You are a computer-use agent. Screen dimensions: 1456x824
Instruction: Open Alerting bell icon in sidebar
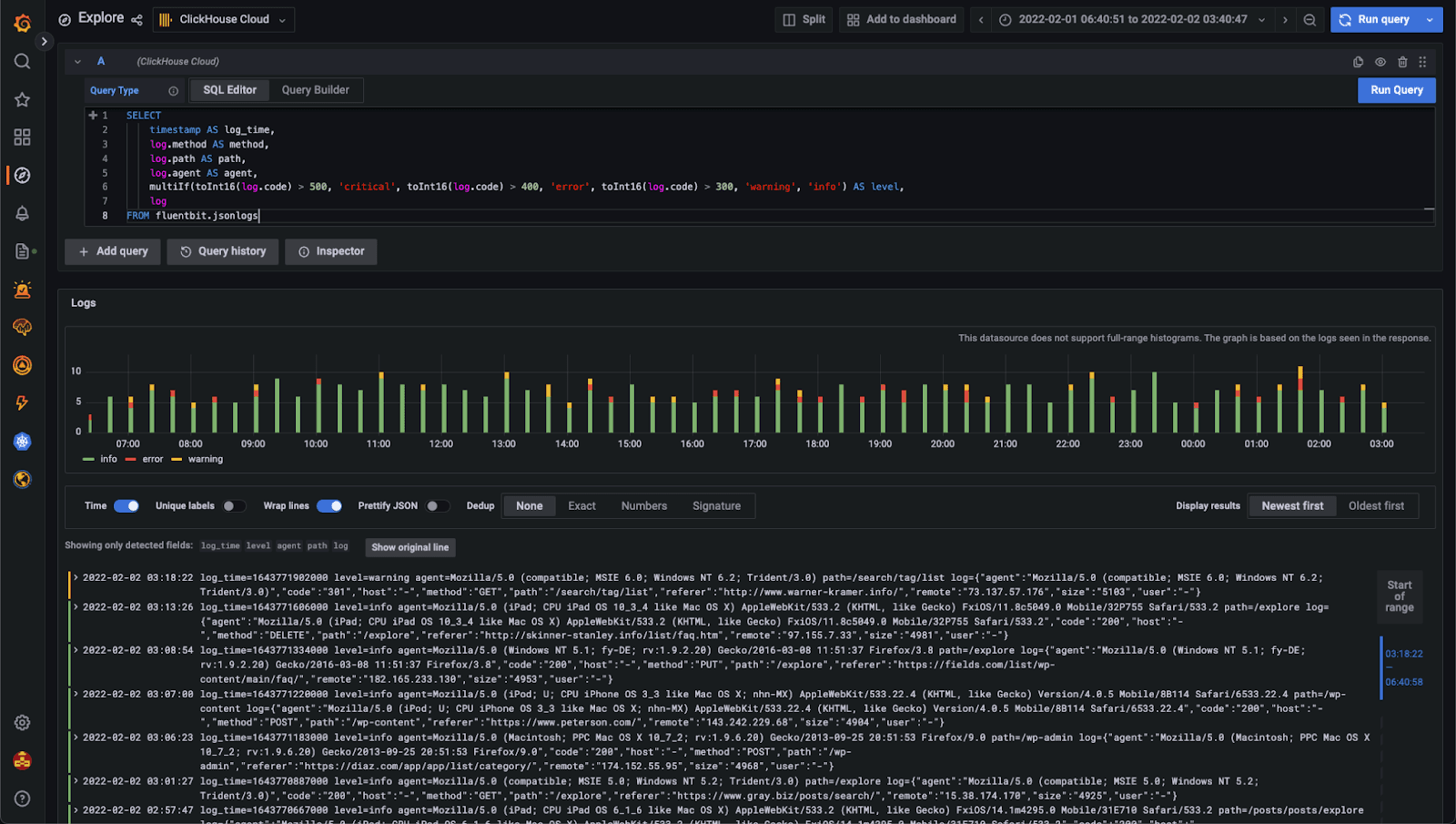pyautogui.click(x=22, y=213)
